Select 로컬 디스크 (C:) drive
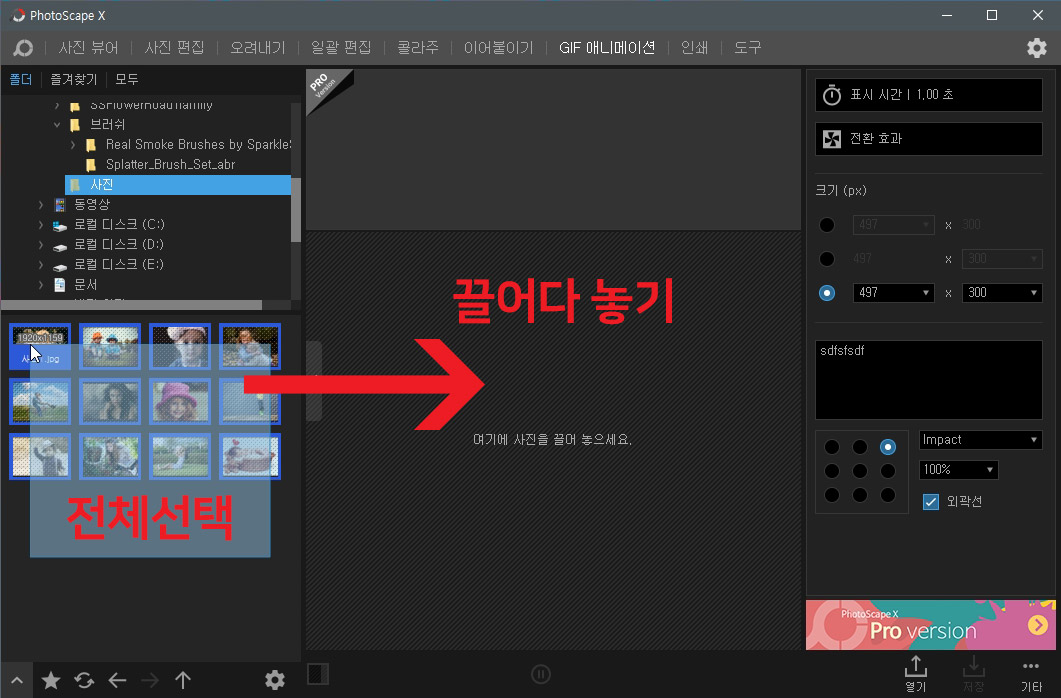The height and width of the screenshot is (698, 1061). (119, 225)
